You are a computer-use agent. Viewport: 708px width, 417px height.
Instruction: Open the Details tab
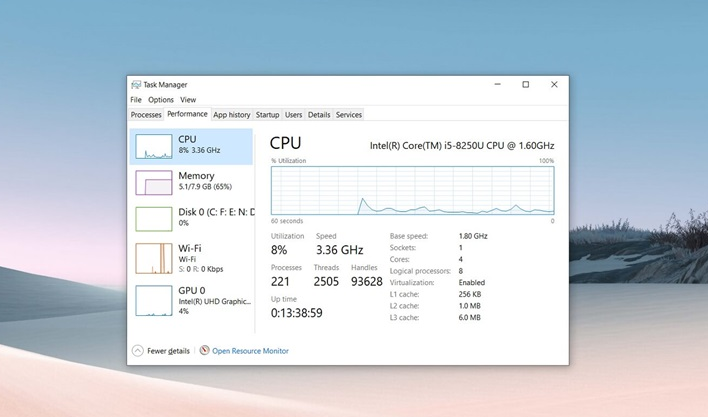319,115
